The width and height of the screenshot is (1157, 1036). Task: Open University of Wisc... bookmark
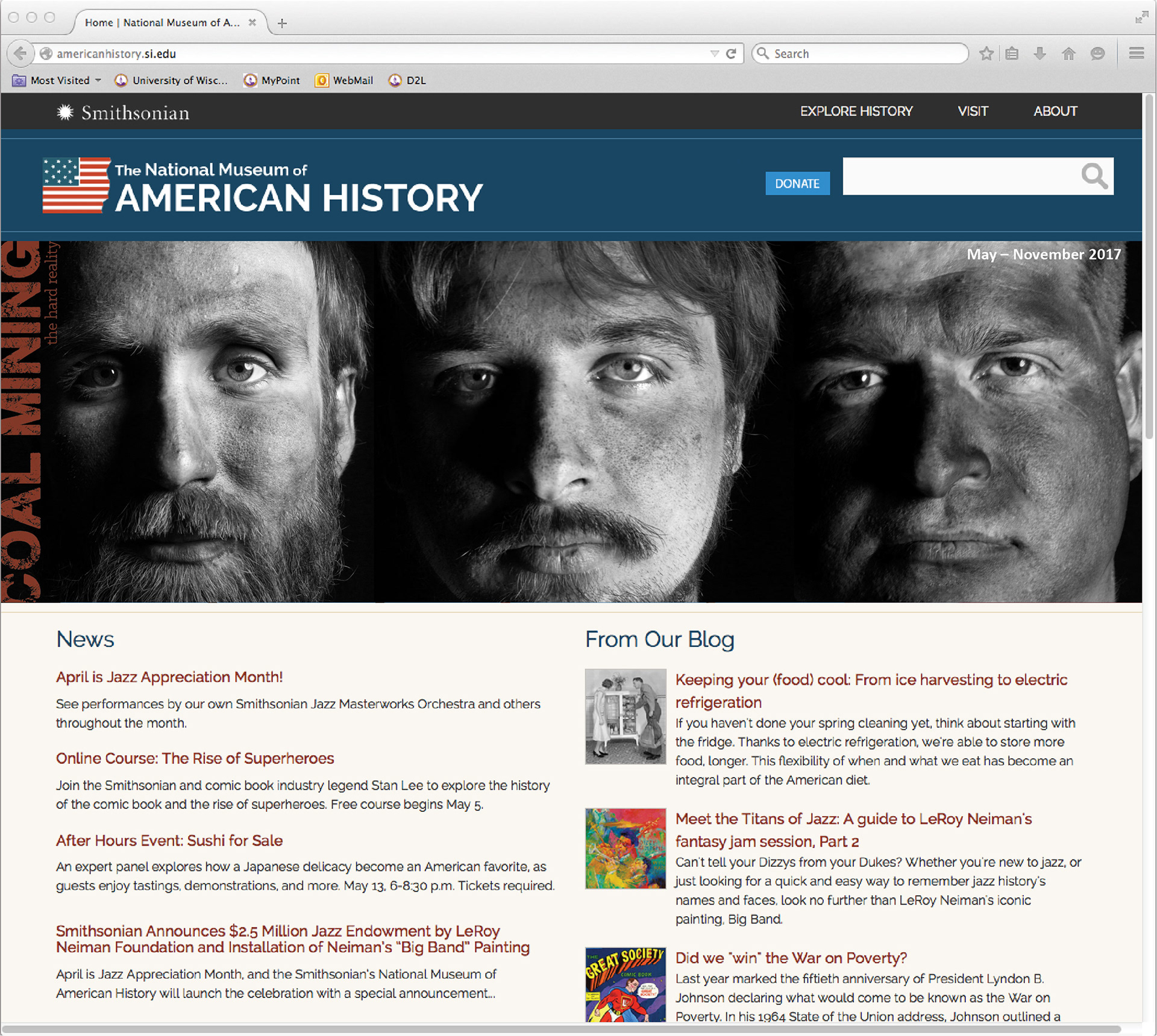[171, 80]
